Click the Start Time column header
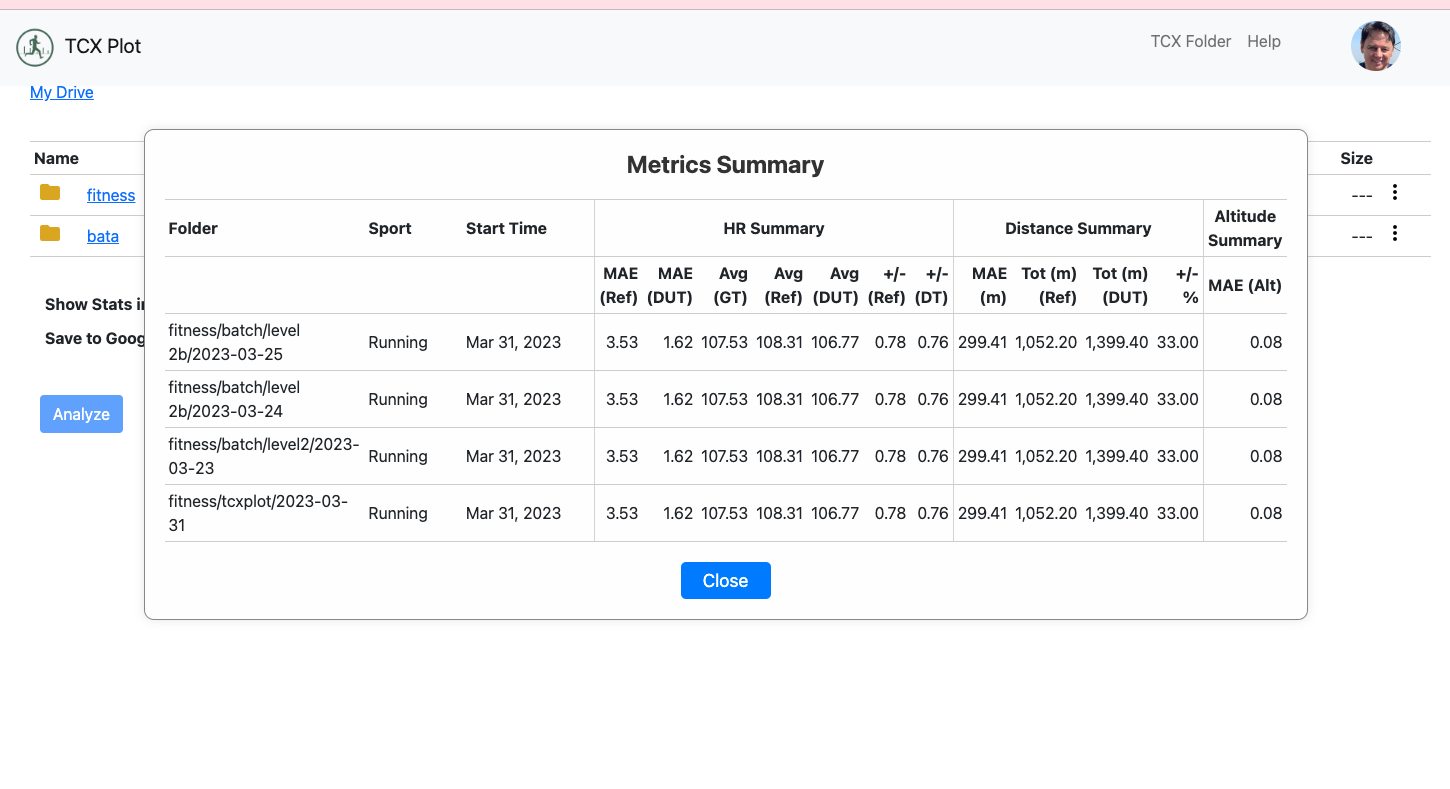Screen dimensions: 1450x789 506,228
